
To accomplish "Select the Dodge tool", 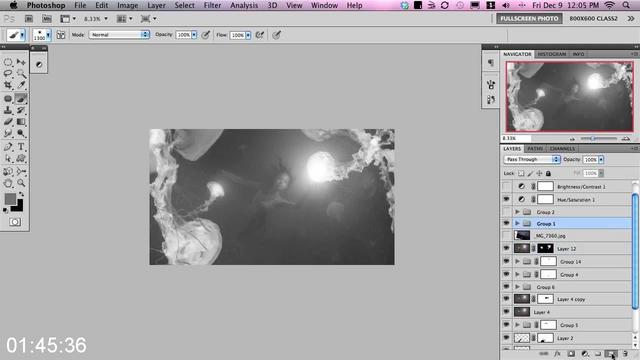I will point(21,133).
